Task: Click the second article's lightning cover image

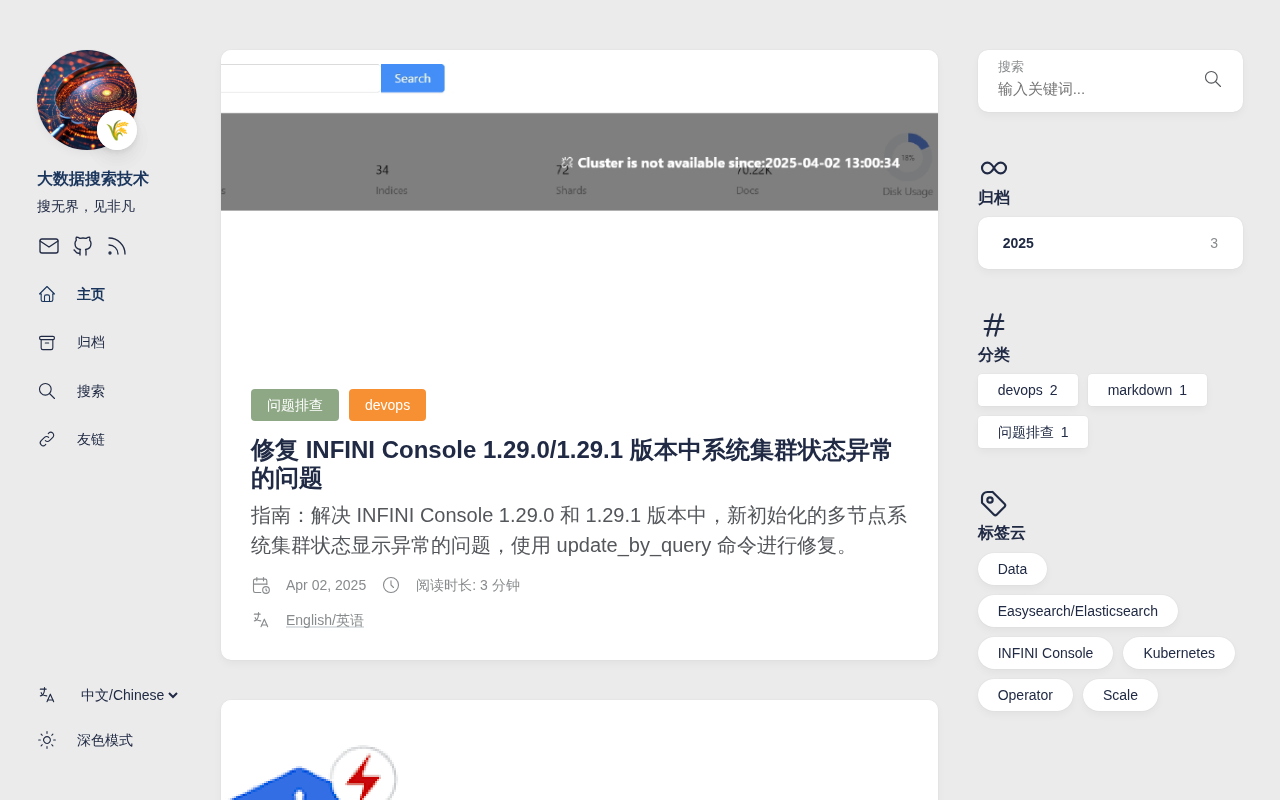Action: pyautogui.click(x=579, y=750)
